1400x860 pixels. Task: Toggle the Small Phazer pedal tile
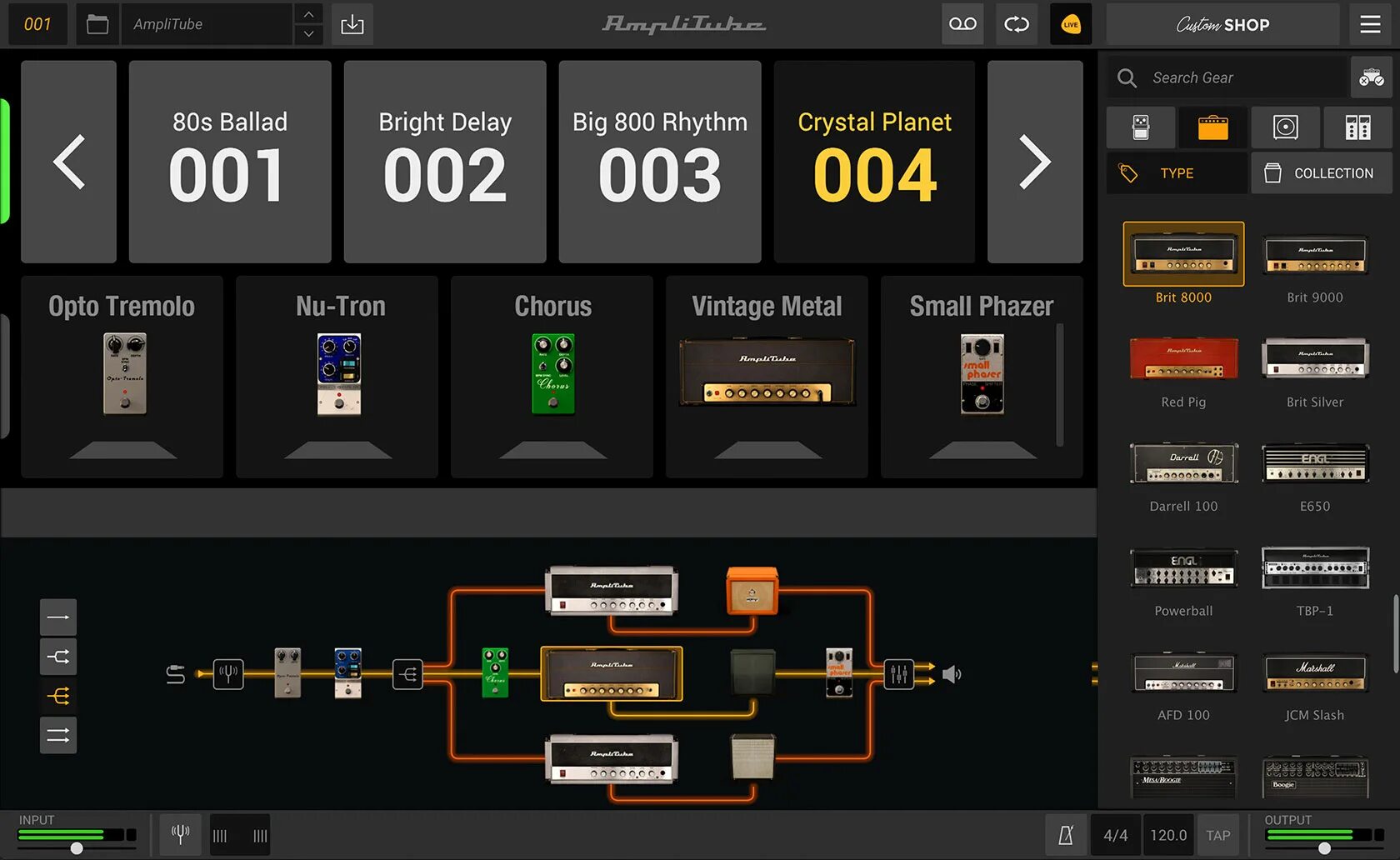pyautogui.click(x=982, y=377)
